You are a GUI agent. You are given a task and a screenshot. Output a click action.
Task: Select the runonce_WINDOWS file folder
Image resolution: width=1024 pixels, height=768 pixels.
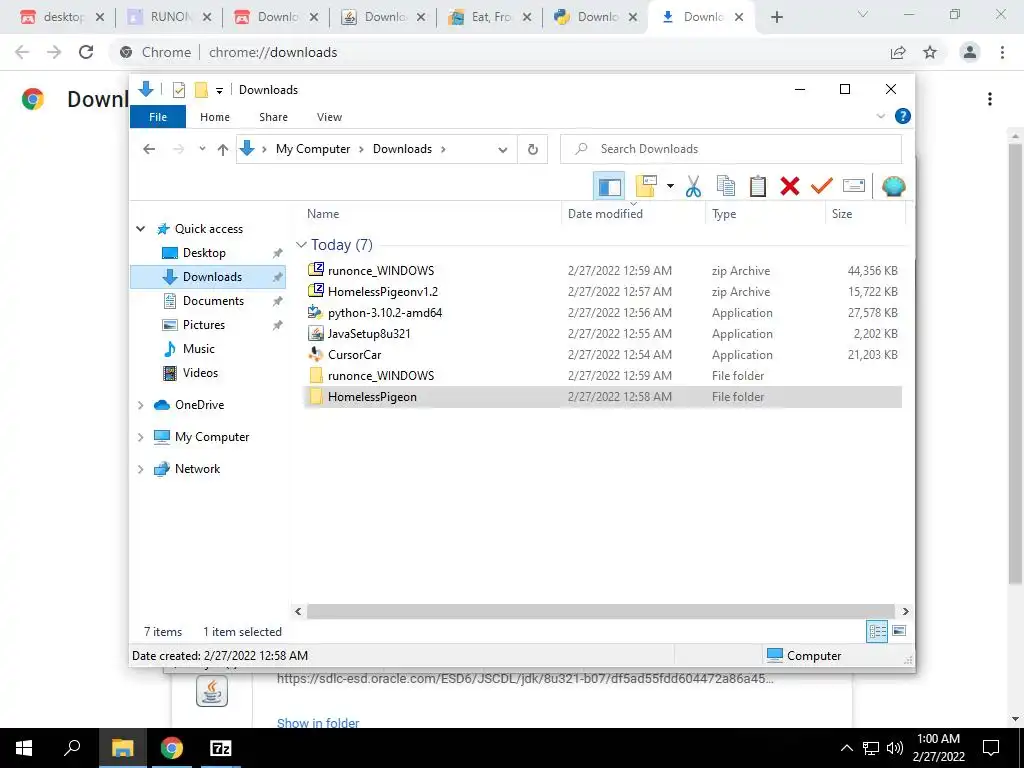pyautogui.click(x=381, y=376)
